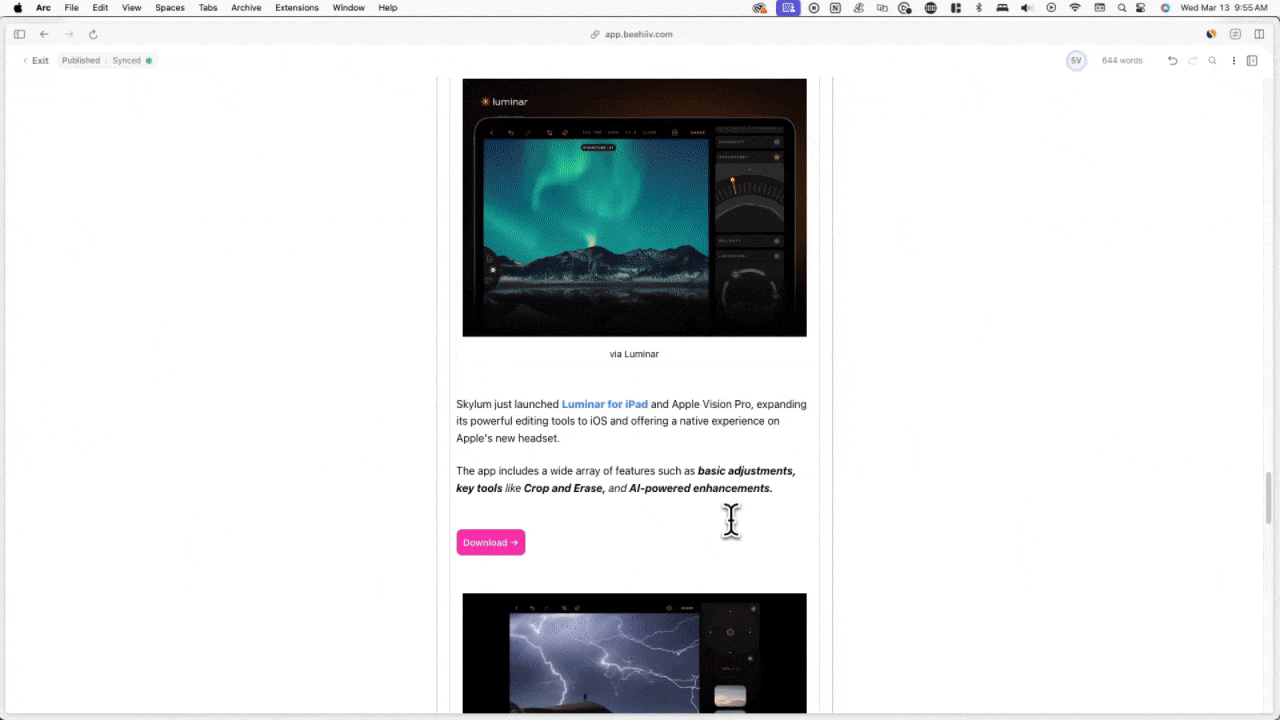Toggle the Arc sidebar icon
The width and height of the screenshot is (1280, 720).
click(x=19, y=34)
